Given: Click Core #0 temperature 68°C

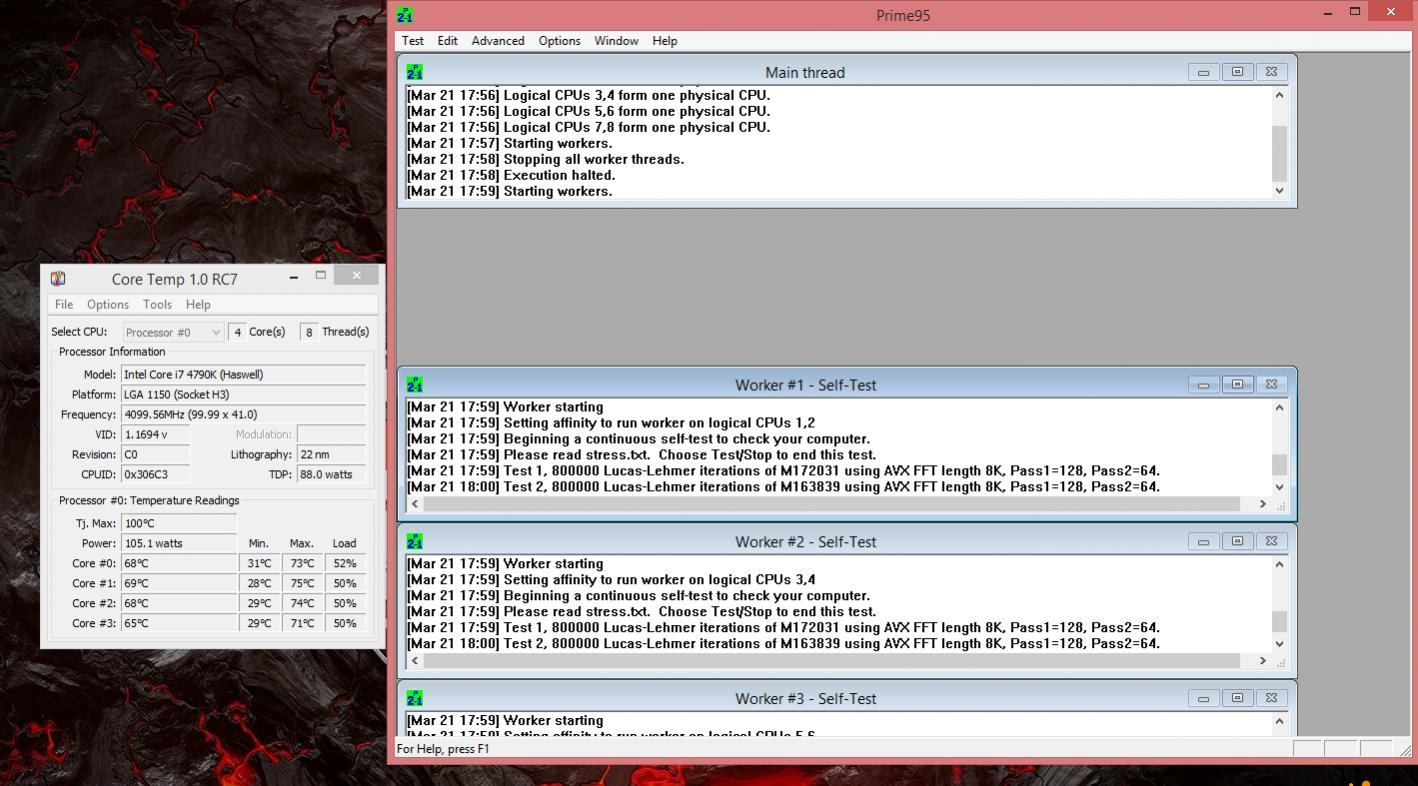Looking at the screenshot, I should 178,563.
